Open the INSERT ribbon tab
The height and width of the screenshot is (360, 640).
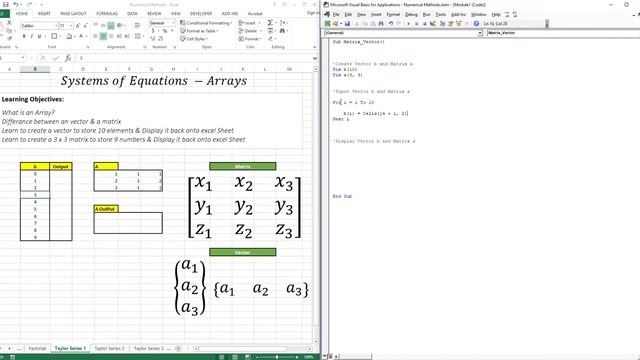(x=44, y=13)
